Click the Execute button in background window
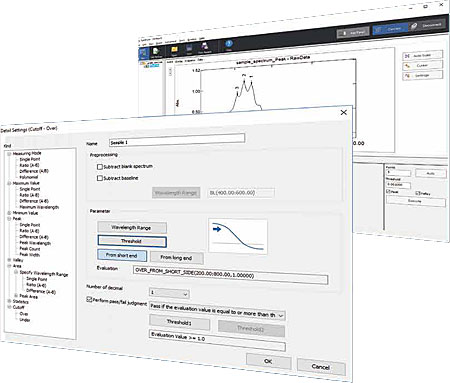Viewport: 450px width, 383px height. click(x=416, y=201)
